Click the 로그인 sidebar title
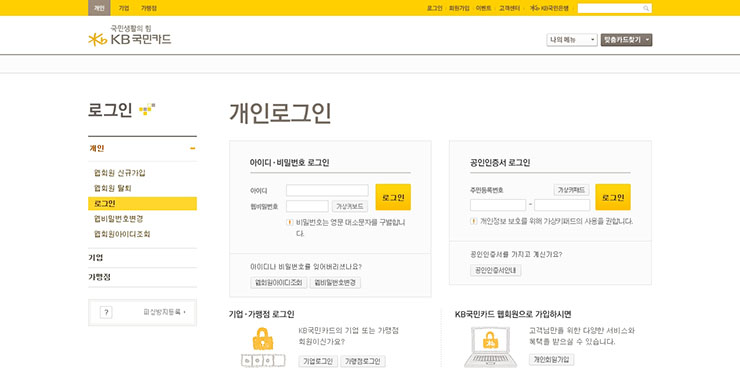Screen dimensions: 740x391 (x=110, y=110)
